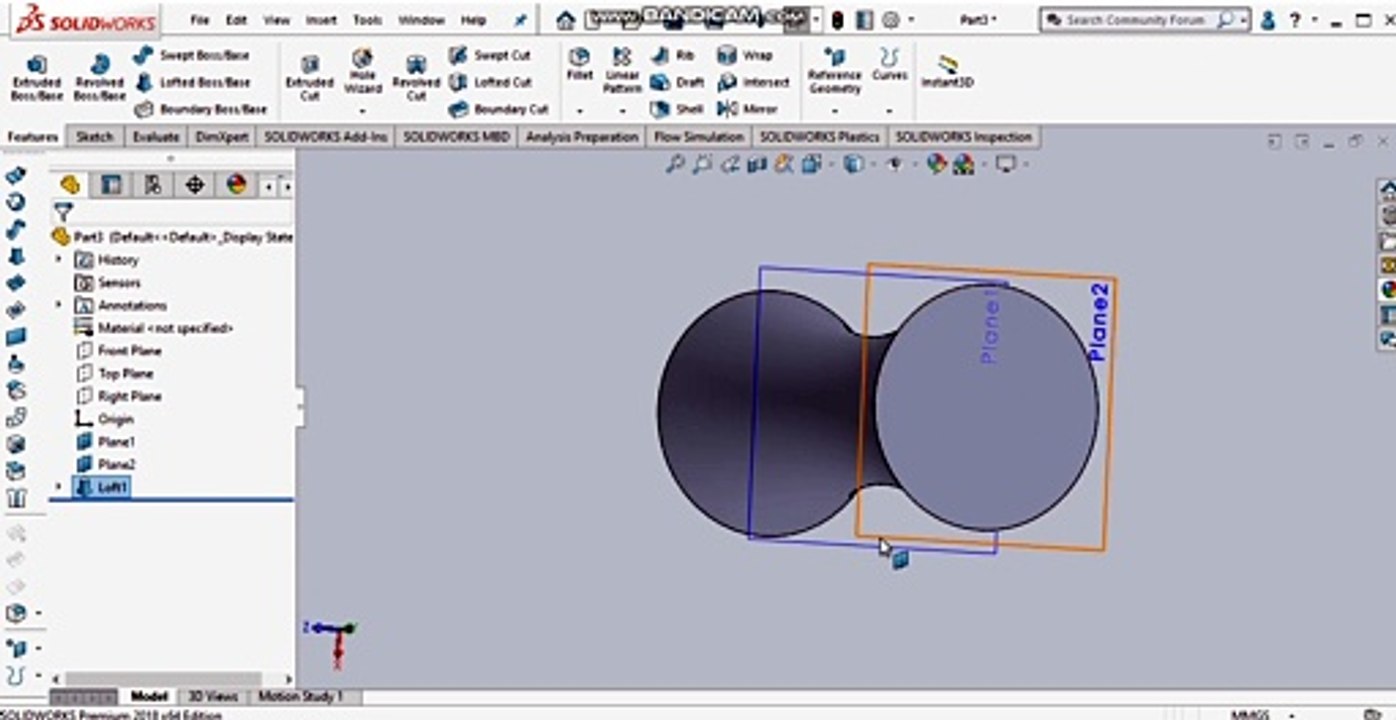Image resolution: width=1396 pixels, height=720 pixels.
Task: Choose the Wrap tool
Action: (x=745, y=55)
